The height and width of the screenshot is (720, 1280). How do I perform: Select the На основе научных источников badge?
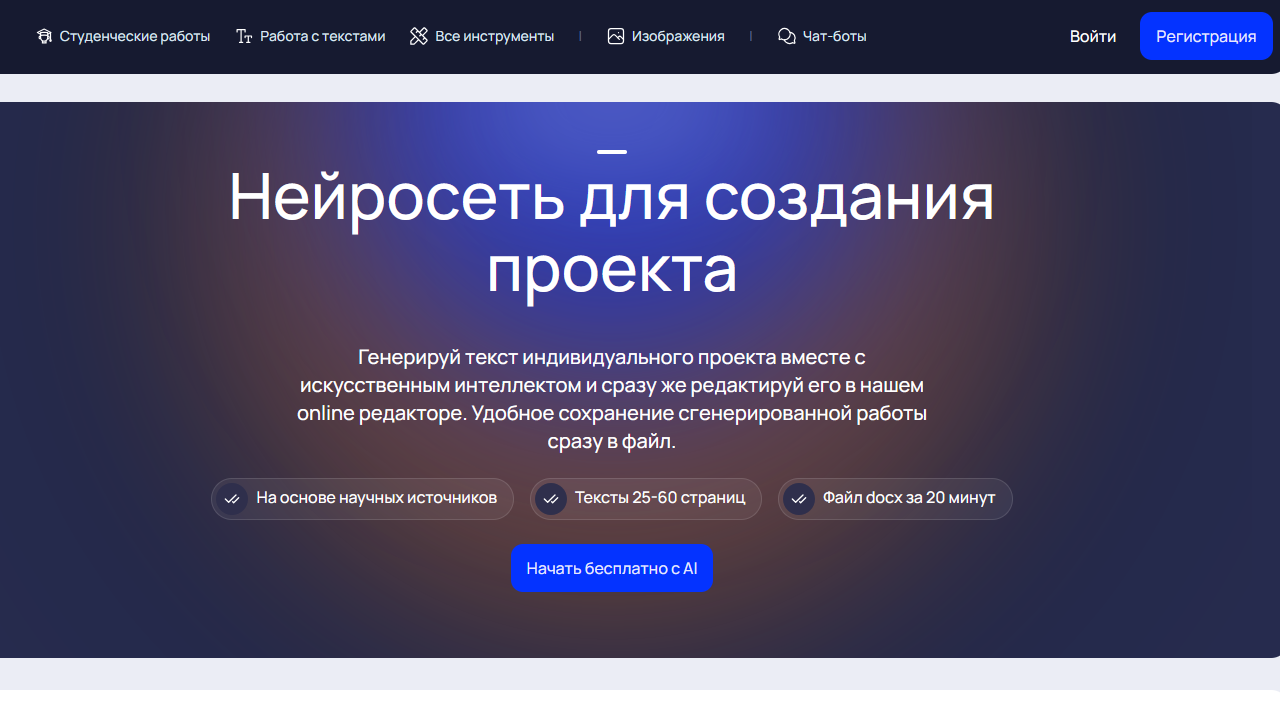(362, 498)
